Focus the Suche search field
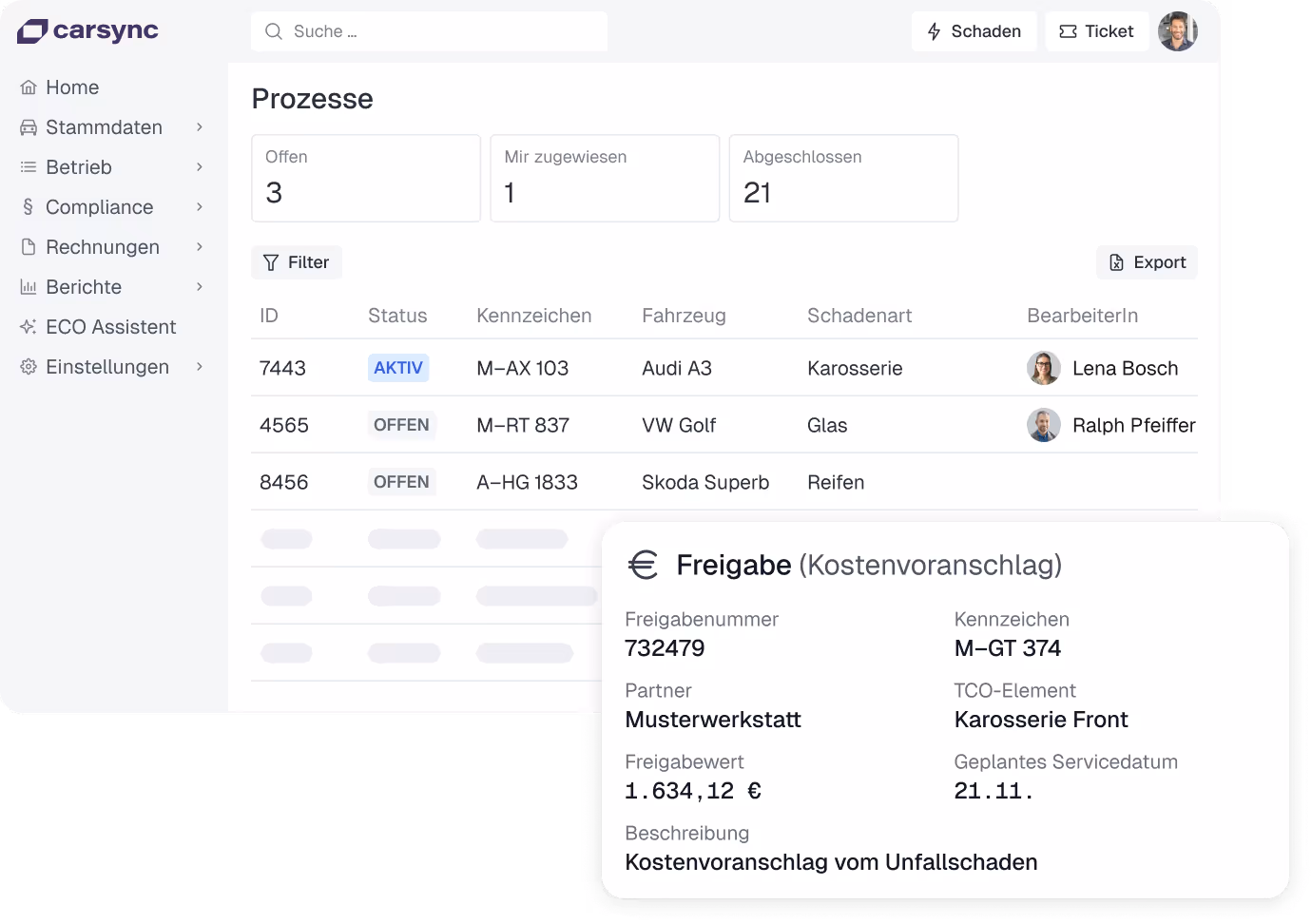Image resolution: width=1312 pixels, height=924 pixels. 429,31
